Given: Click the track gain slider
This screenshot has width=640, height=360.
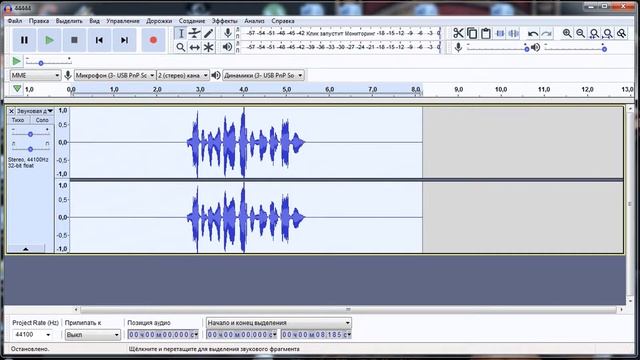Looking at the screenshot, I should coord(30,133).
